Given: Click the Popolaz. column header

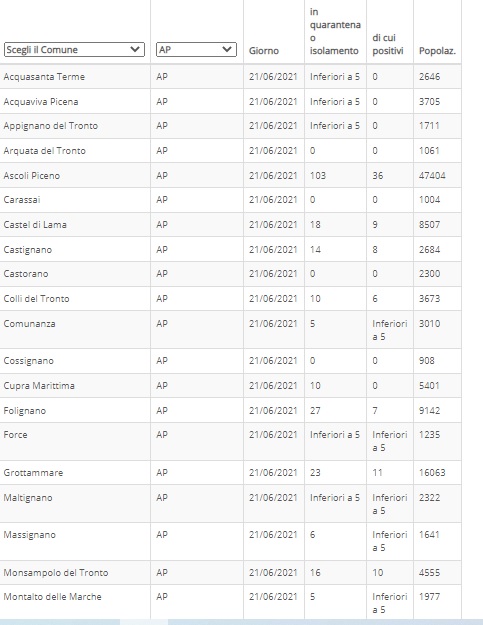Looking at the screenshot, I should pyautogui.click(x=437, y=51).
